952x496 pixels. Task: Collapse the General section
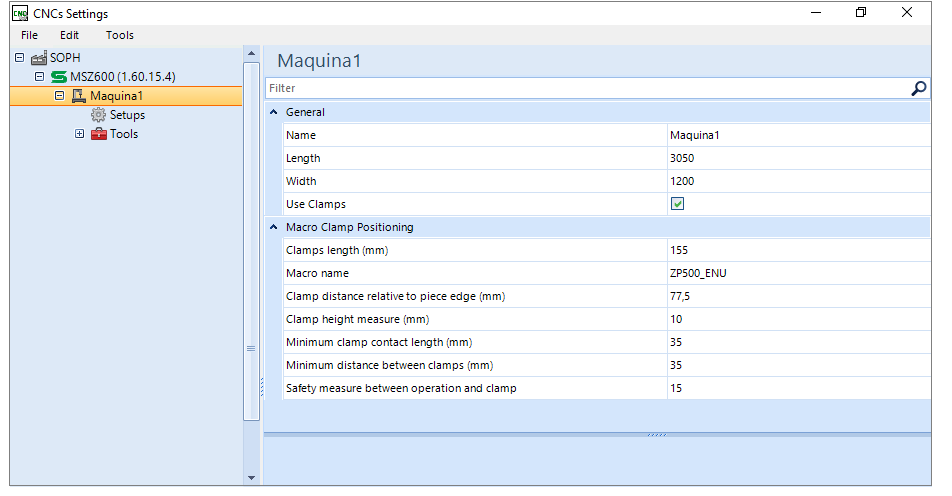click(x=274, y=112)
